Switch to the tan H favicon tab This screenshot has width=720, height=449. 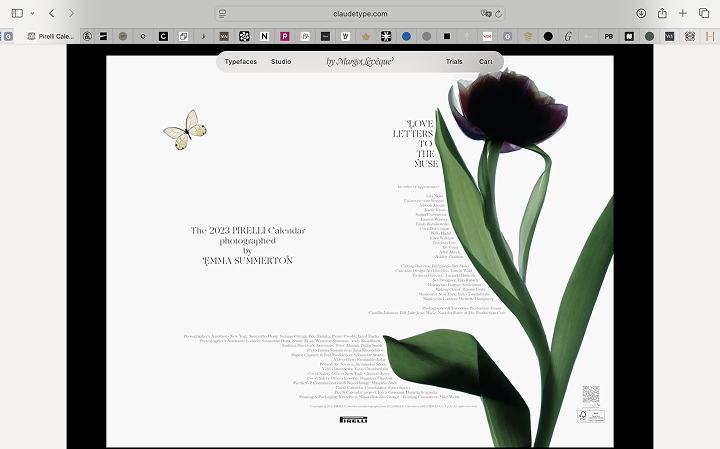coord(710,36)
